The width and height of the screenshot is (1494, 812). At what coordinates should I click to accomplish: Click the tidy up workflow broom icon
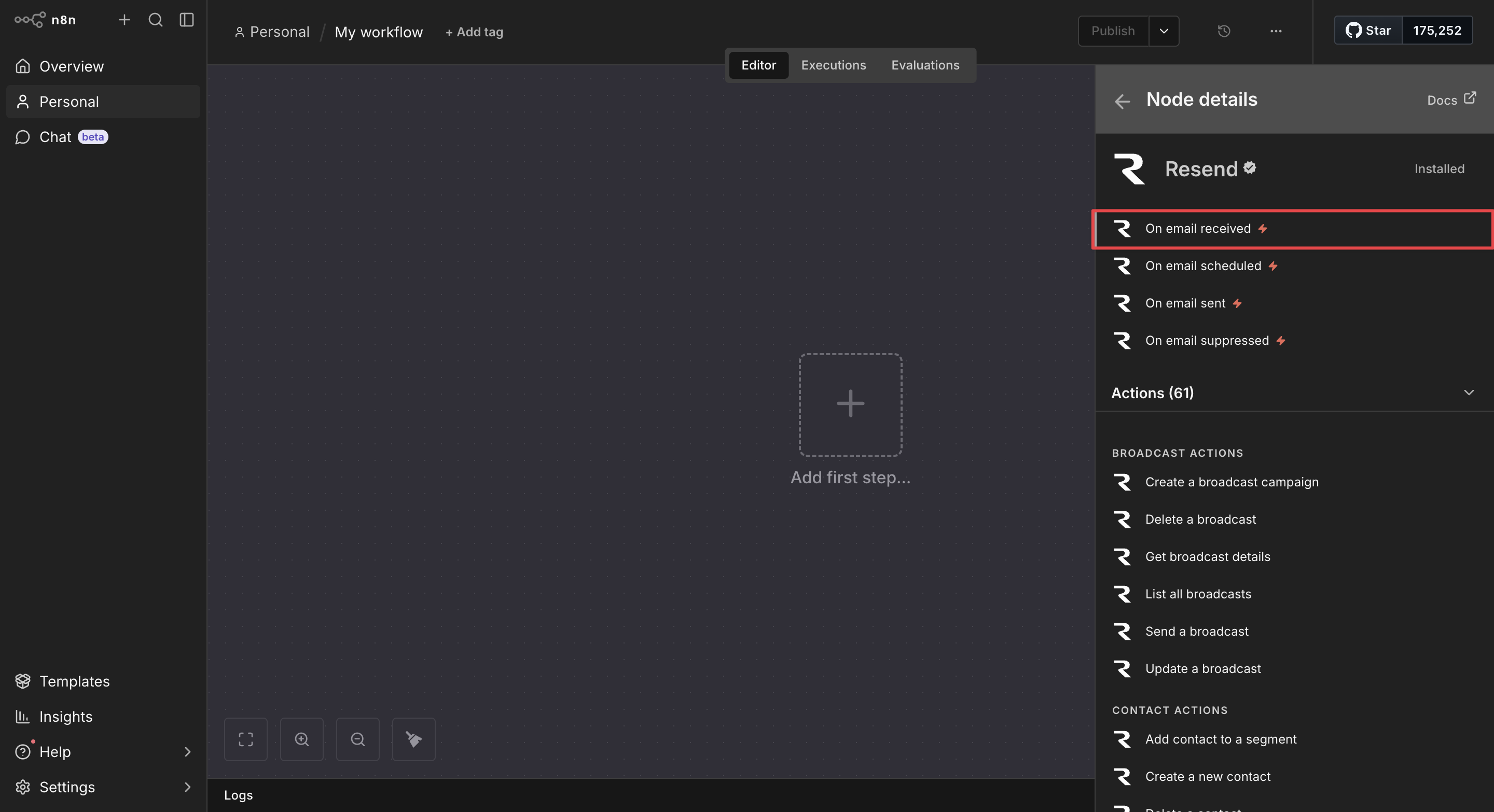[413, 739]
